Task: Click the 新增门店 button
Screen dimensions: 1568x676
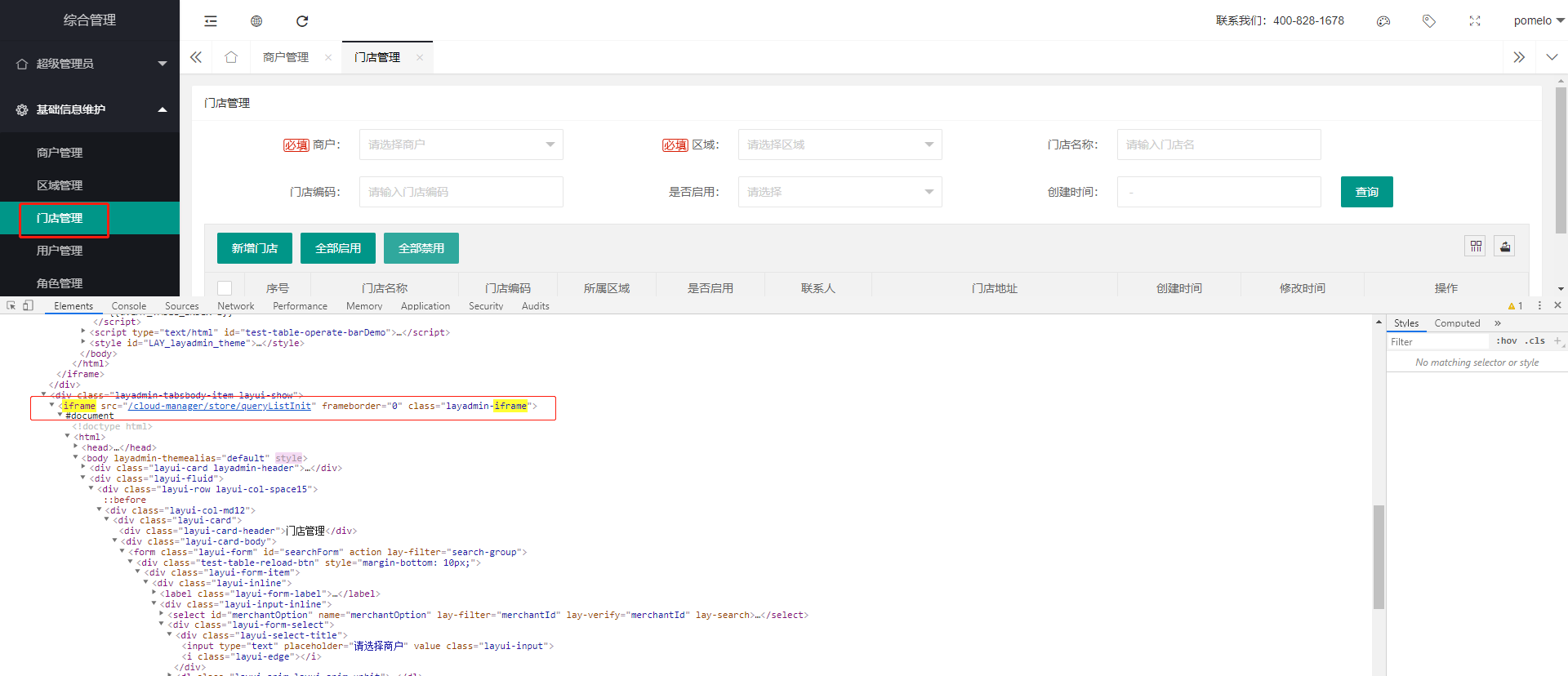Action: [x=255, y=248]
